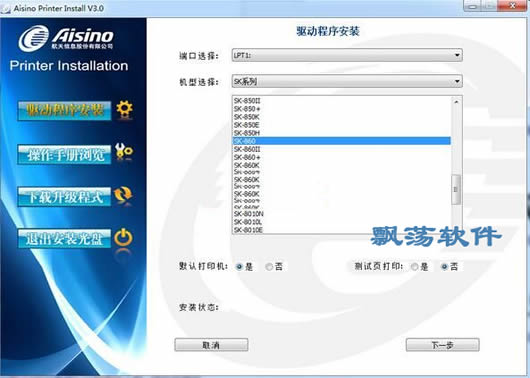Choose 退出安装光盘 in the sidebar

point(64,238)
